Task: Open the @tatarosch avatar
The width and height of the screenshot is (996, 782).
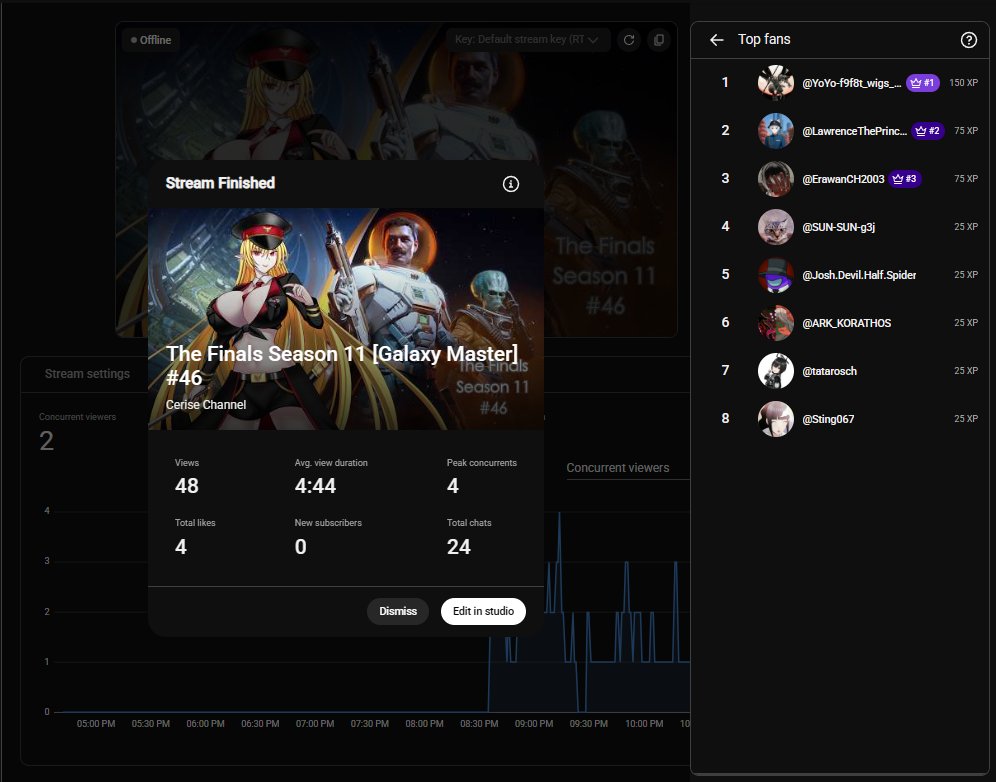Action: [776, 371]
